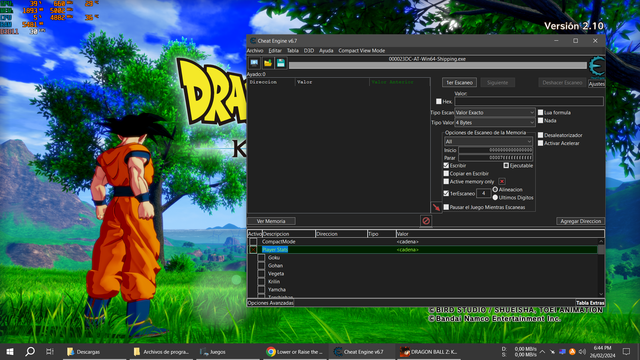Switch to Dragon Ball Z game on the taskbar
Screen dimensions: 640x360
click(429, 351)
